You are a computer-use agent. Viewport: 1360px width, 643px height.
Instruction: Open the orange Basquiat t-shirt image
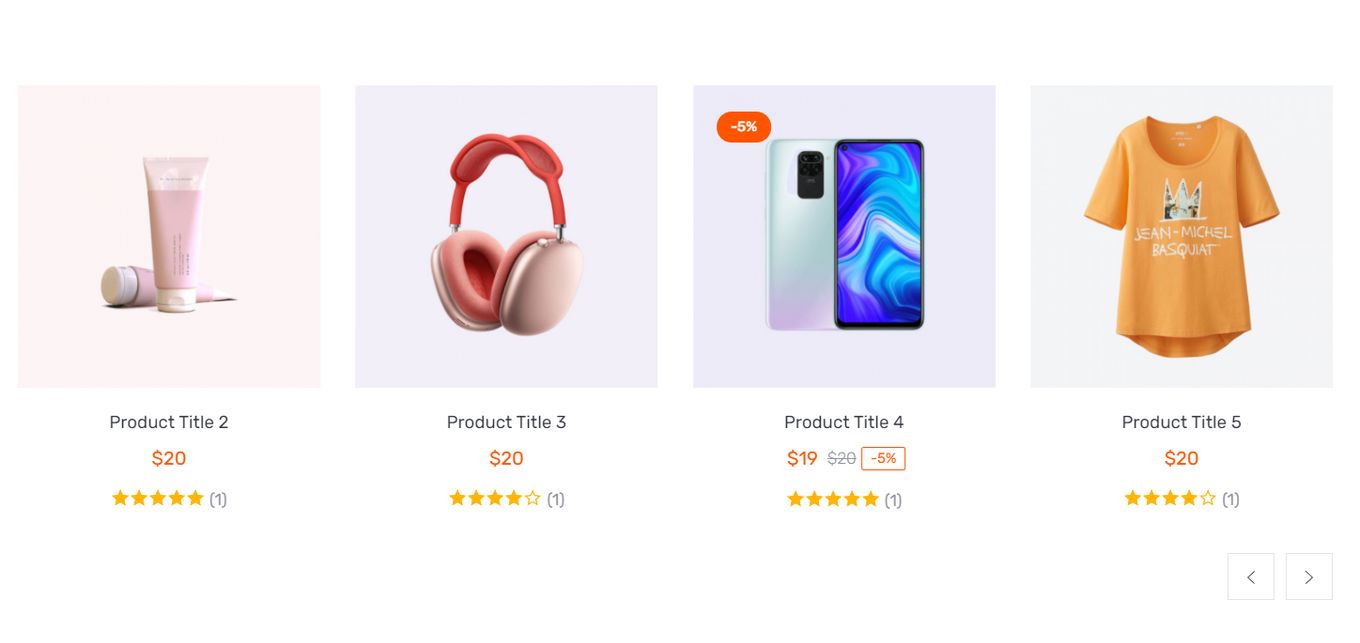(x=1182, y=236)
